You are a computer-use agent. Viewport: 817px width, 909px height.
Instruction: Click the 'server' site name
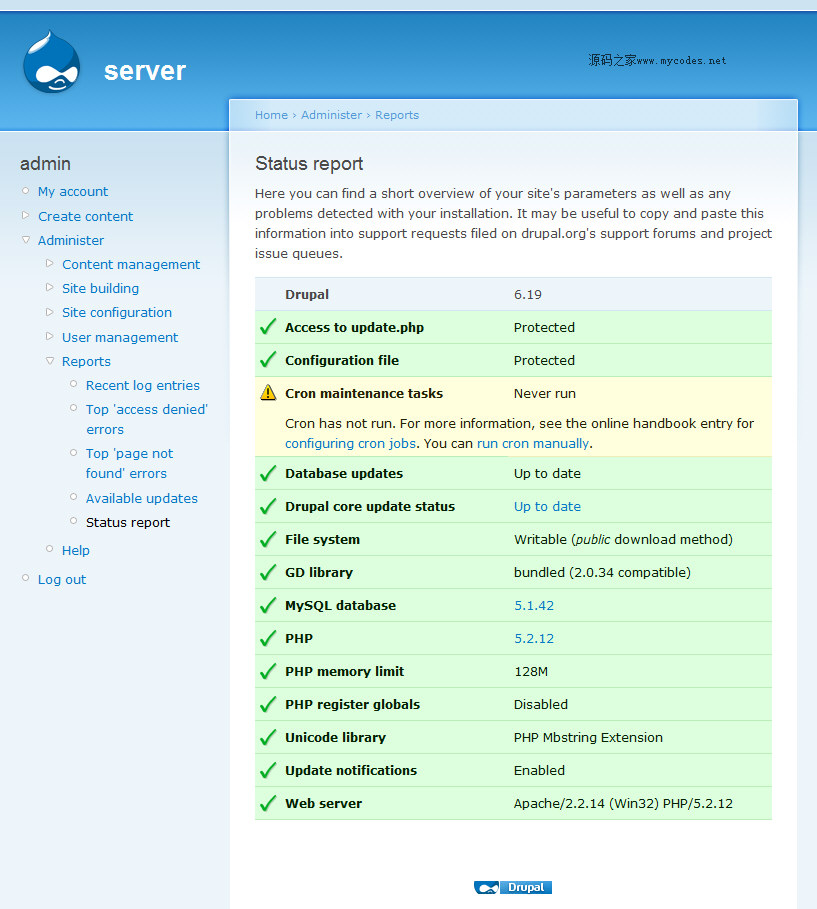[145, 71]
